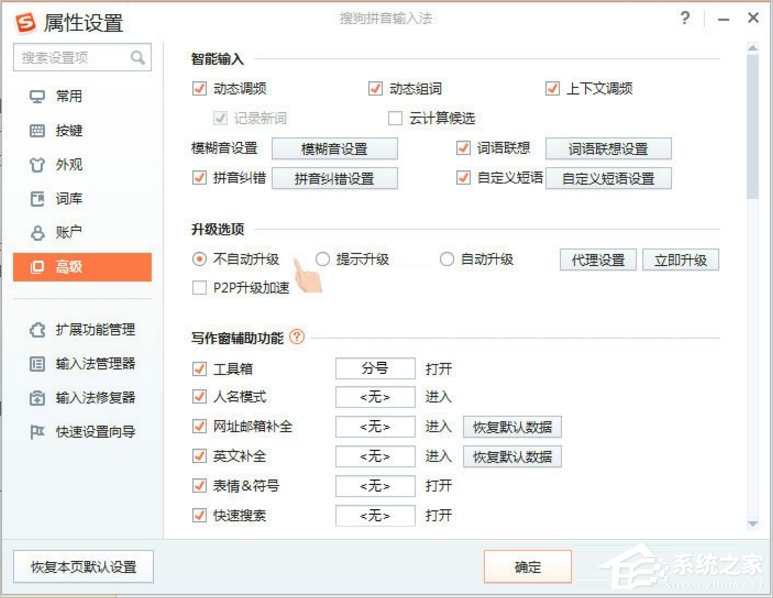Click the 工具箱 hotkey field showing 分号
The width and height of the screenshot is (773, 598).
[x=375, y=368]
